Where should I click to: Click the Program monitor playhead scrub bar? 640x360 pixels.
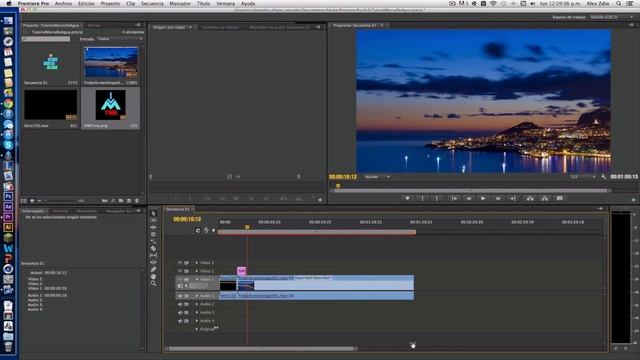tap(469, 190)
